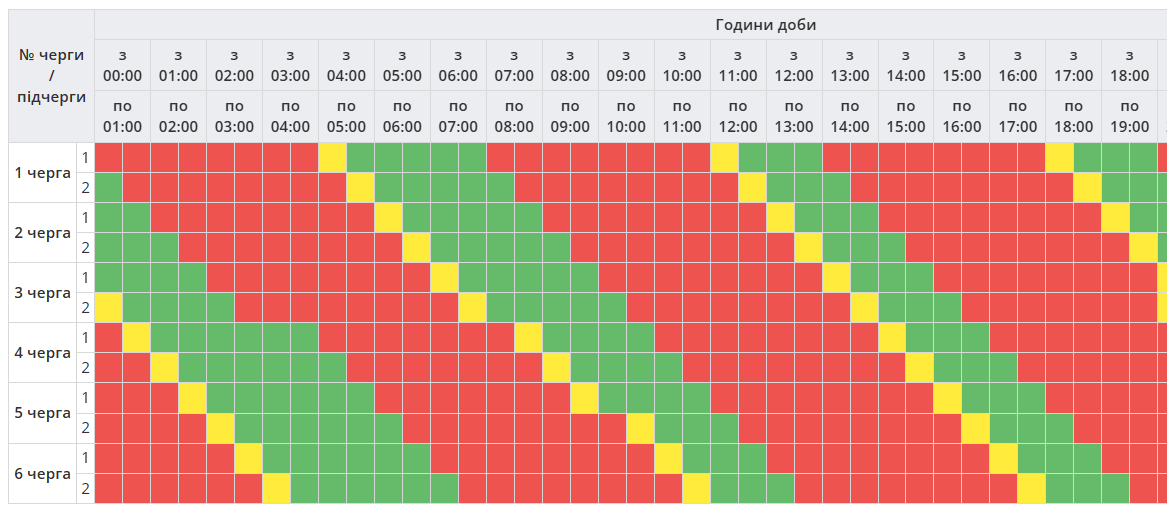
Task: Select yellow 15:00 cell in 5 черга subqueue 1
Action: 948,398
